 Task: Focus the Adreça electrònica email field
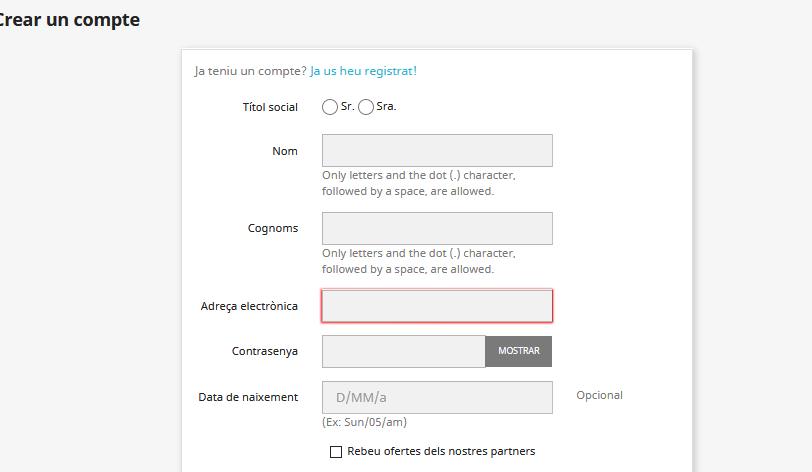[x=437, y=306]
